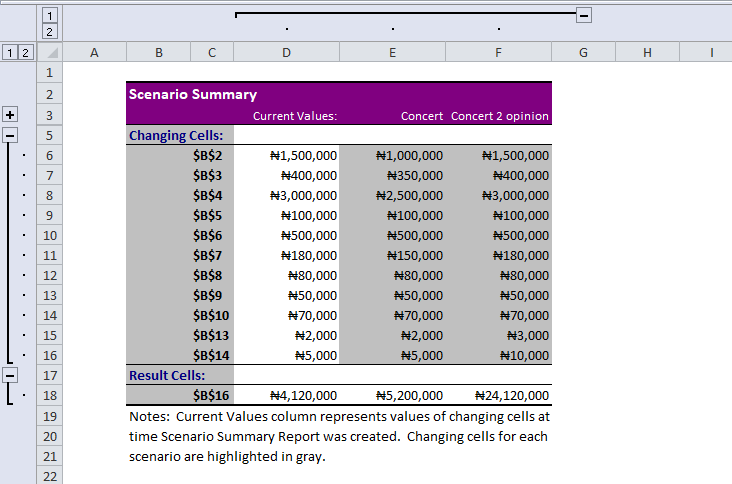Select the ₦5,200,000 Concert result cell

(x=408, y=396)
